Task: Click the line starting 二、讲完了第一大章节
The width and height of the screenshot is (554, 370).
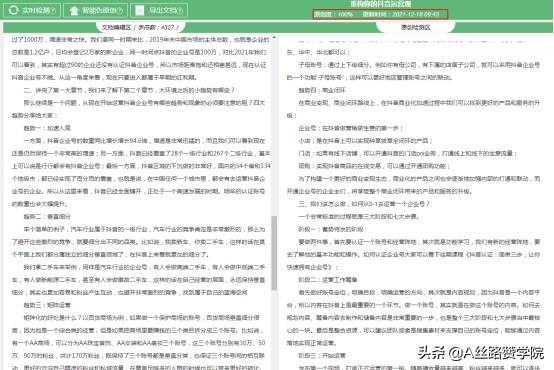Action: coord(129,90)
